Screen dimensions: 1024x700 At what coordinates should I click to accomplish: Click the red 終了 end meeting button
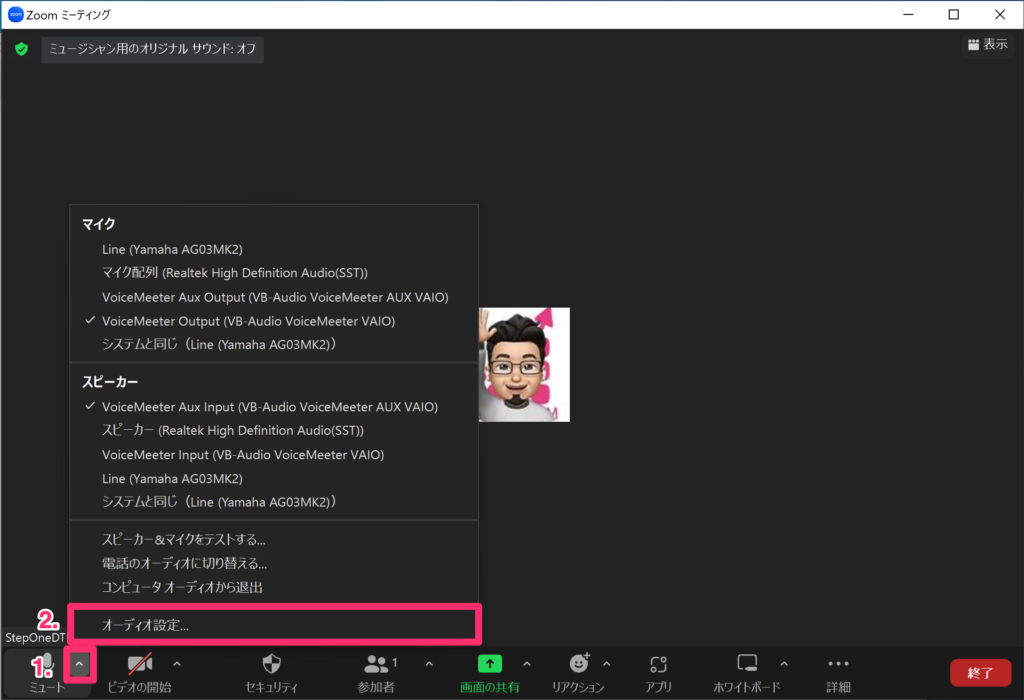[980, 673]
